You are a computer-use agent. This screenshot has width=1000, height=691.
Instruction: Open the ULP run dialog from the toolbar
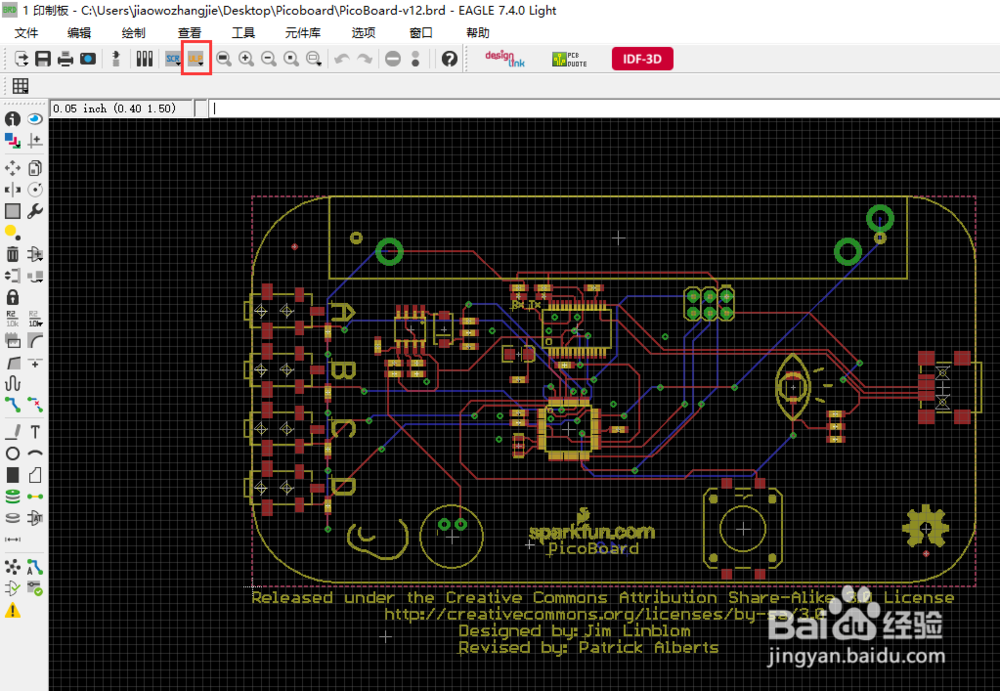pos(195,58)
